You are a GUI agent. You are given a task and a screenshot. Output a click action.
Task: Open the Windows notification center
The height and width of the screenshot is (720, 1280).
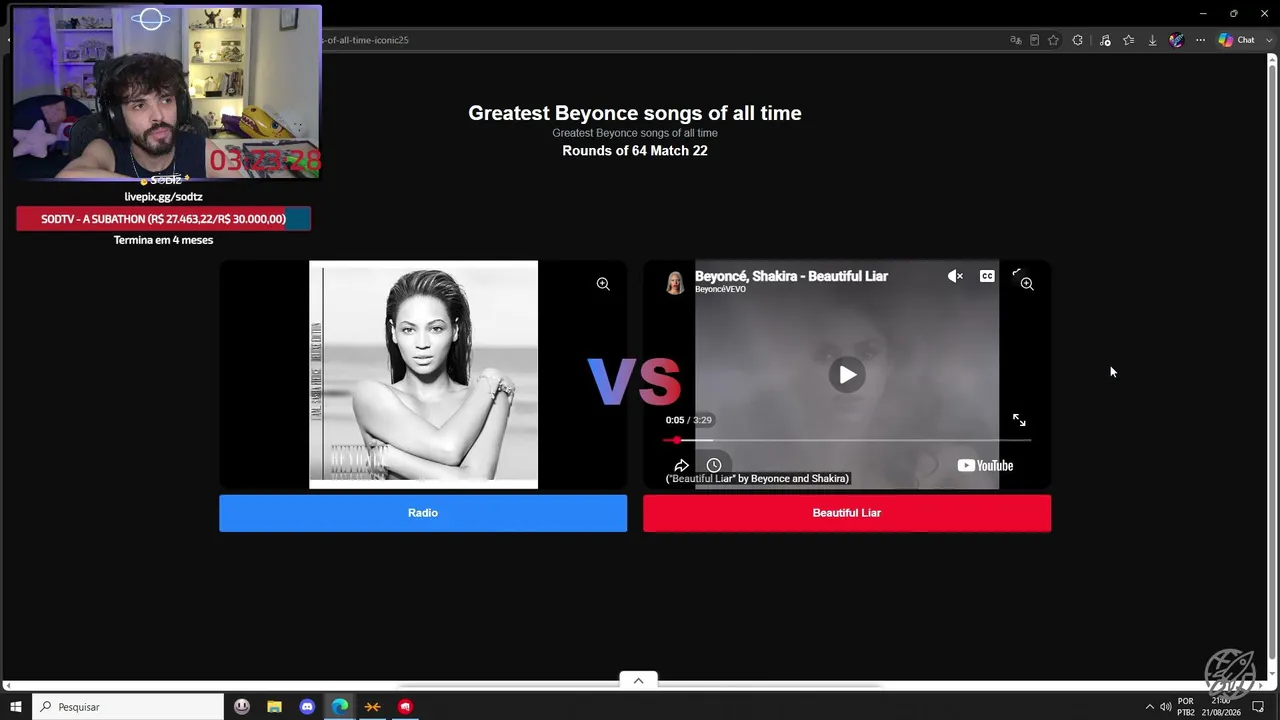[x=1258, y=707]
